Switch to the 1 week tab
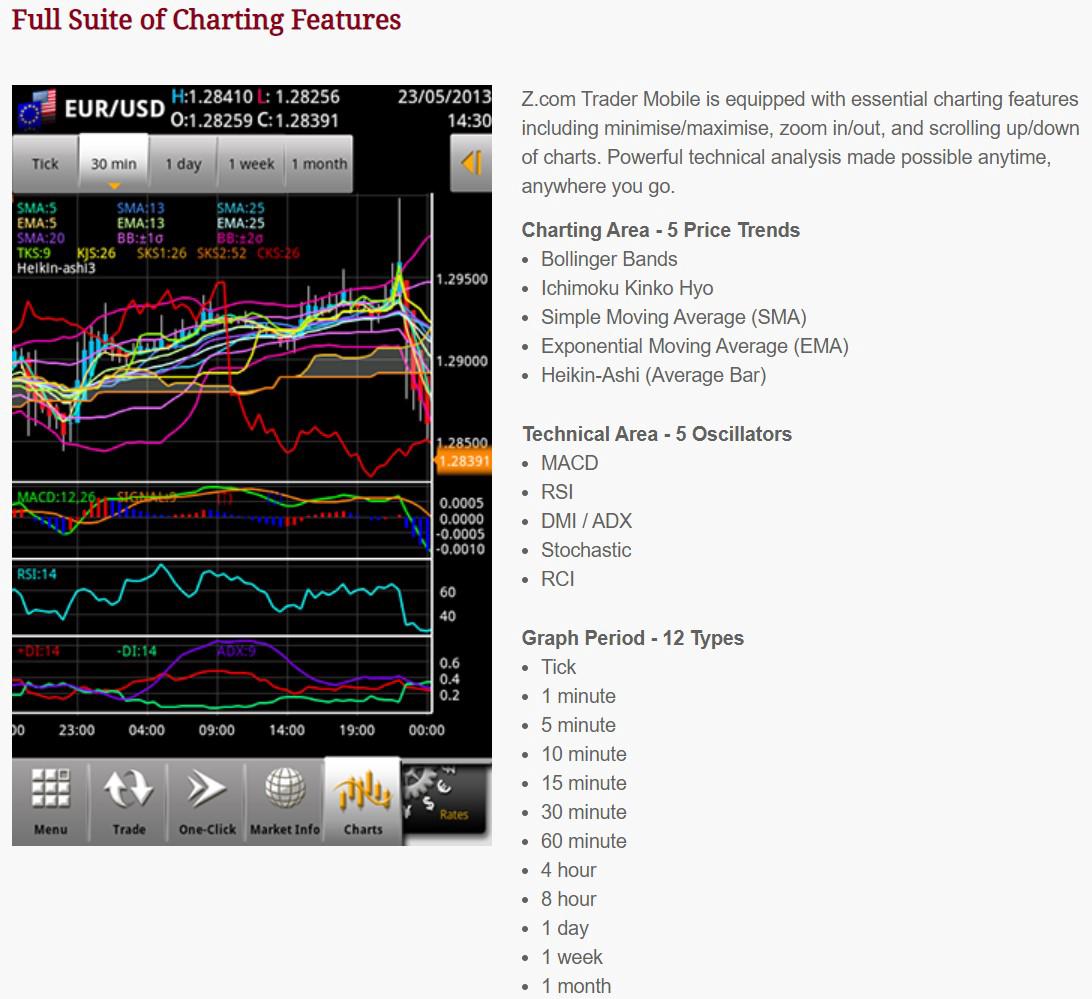Image resolution: width=1092 pixels, height=999 pixels. [x=252, y=164]
